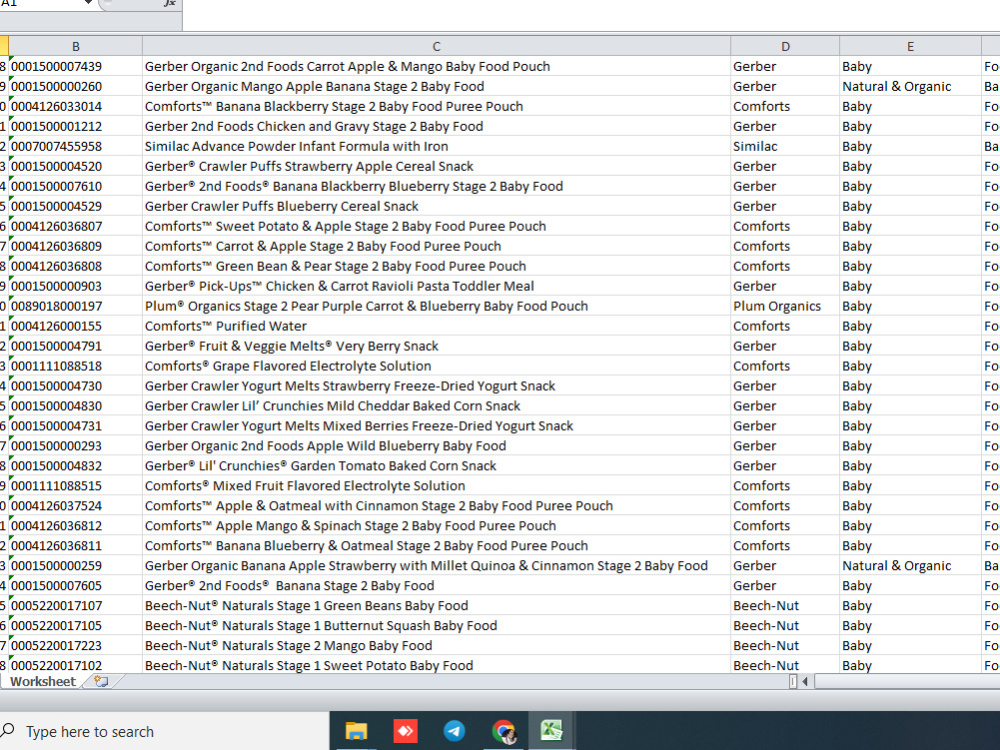The height and width of the screenshot is (750, 1000).
Task: Switch to Excel from the taskbar
Action: 552,731
